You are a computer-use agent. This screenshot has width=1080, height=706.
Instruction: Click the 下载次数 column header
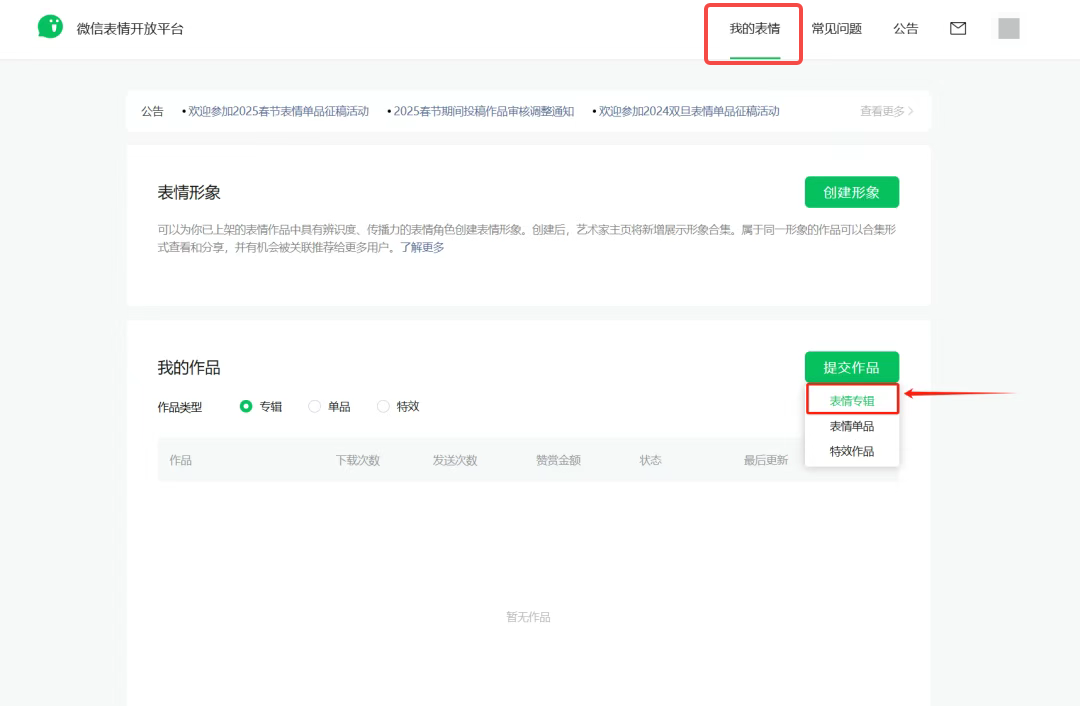357,460
